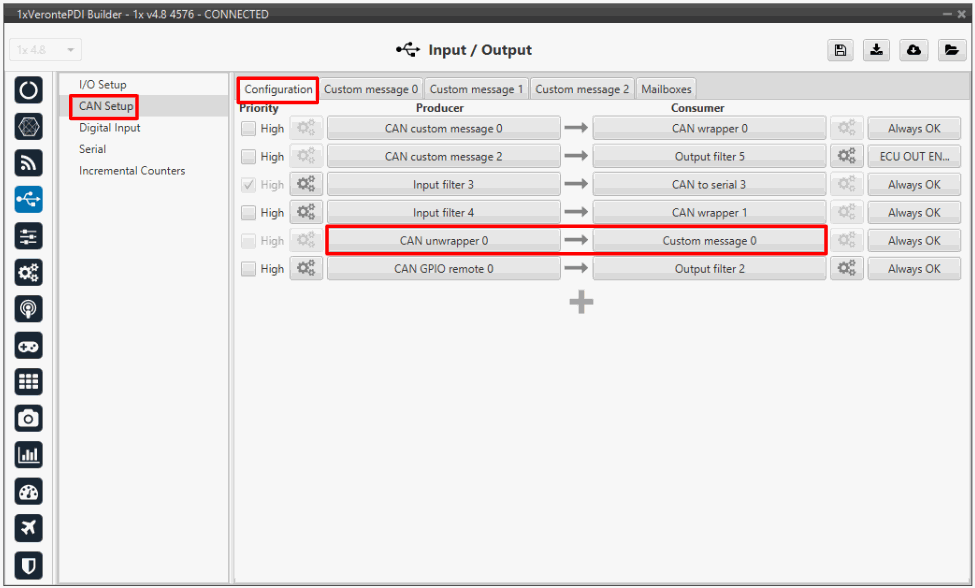975x588 pixels.
Task: Select Digital Input in the side list
Action: pyautogui.click(x=110, y=128)
